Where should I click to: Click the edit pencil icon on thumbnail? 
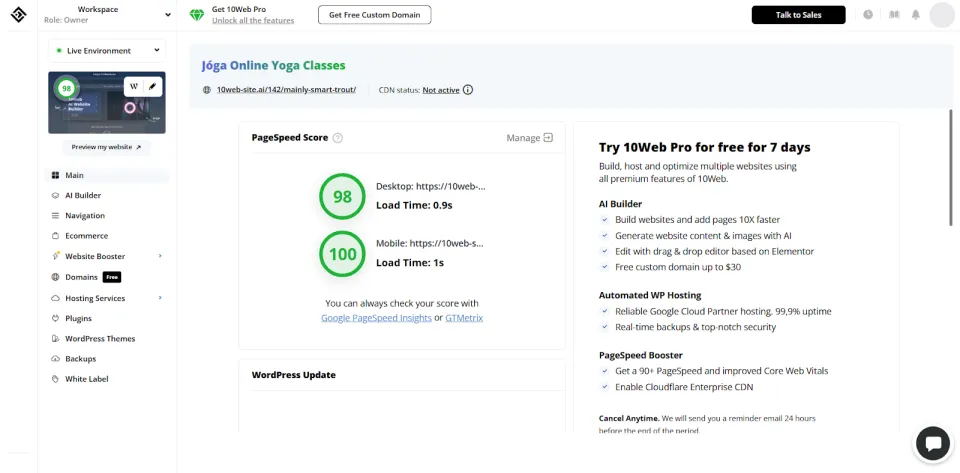coord(152,86)
